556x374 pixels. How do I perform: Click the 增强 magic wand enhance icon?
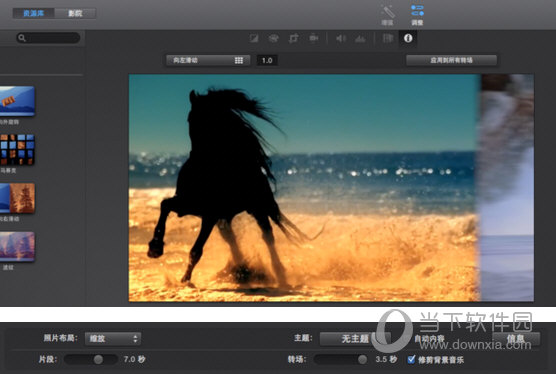(x=387, y=13)
